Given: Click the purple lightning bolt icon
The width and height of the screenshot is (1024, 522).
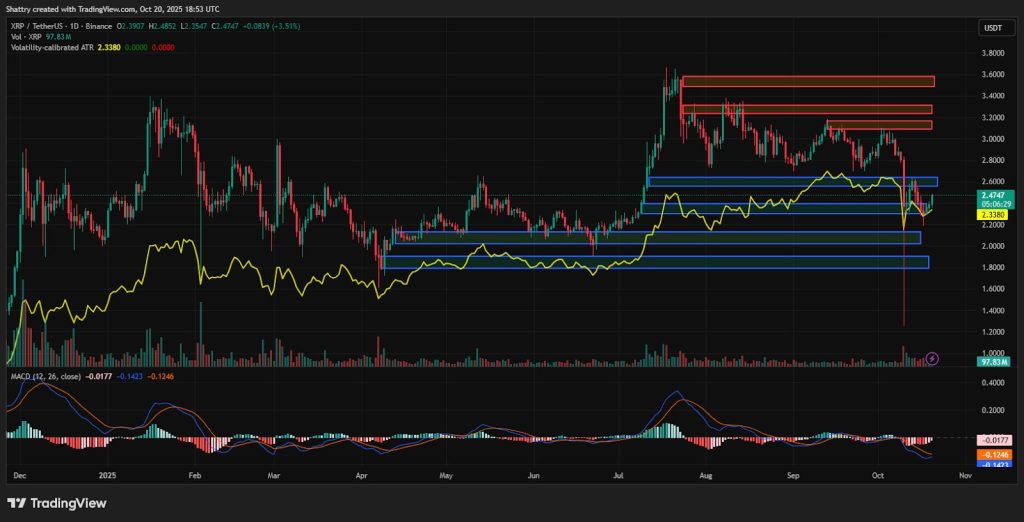Looking at the screenshot, I should pos(932,358).
